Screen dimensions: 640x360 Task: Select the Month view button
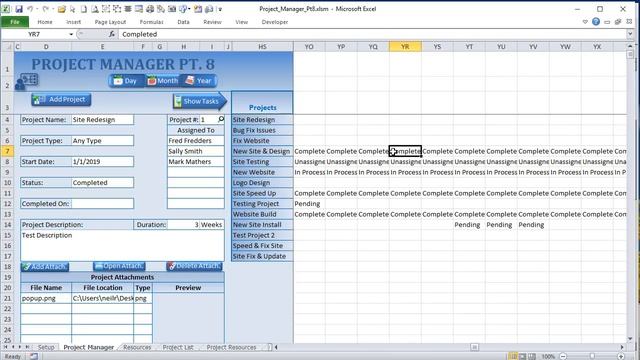pyautogui.click(x=162, y=81)
